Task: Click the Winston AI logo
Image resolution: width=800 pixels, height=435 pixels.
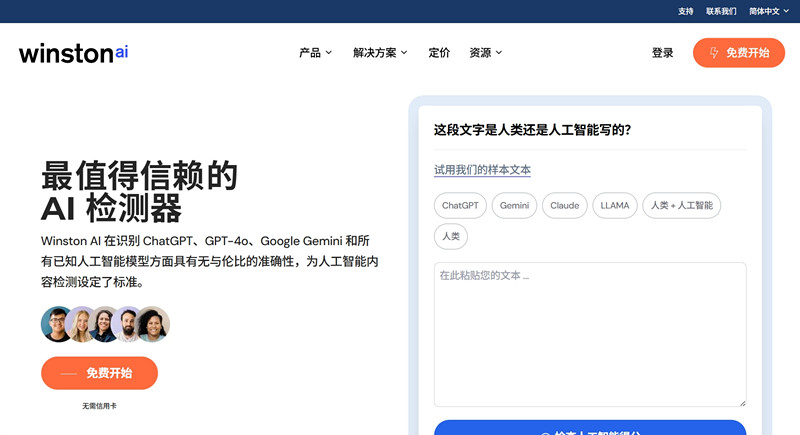Action: (73, 53)
